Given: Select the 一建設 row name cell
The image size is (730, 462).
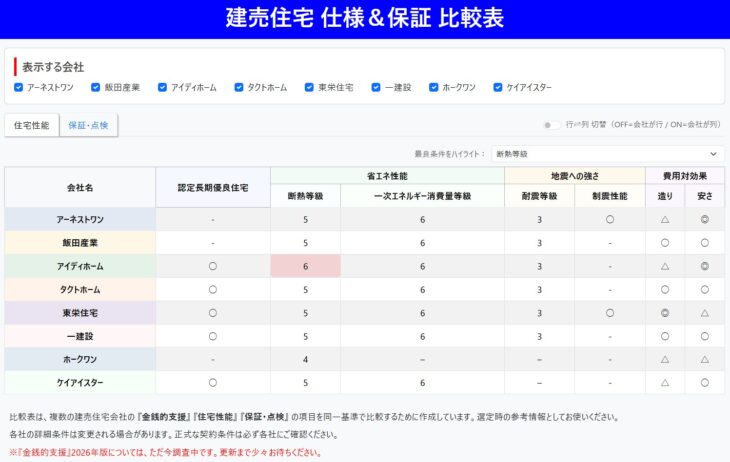Looking at the screenshot, I should [80, 336].
